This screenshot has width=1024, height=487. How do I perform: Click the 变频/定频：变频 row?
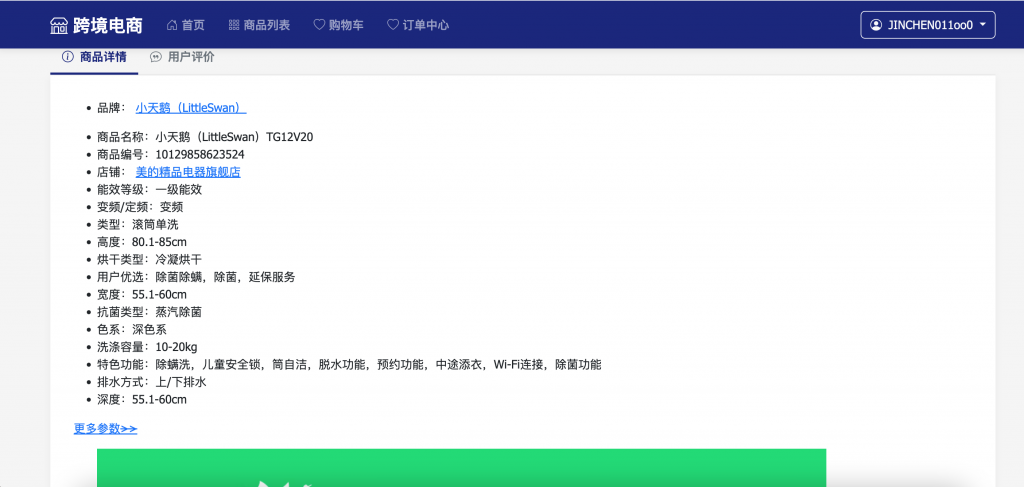coord(140,207)
